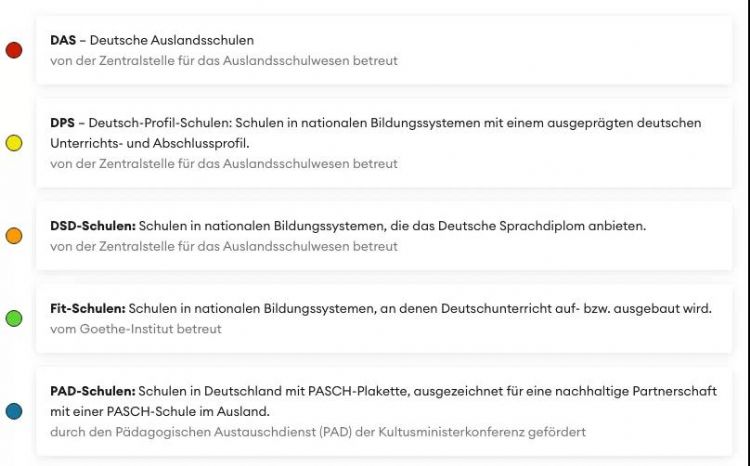This screenshot has width=750, height=466.
Task: Click the bold "DAS" heading
Action: click(63, 41)
